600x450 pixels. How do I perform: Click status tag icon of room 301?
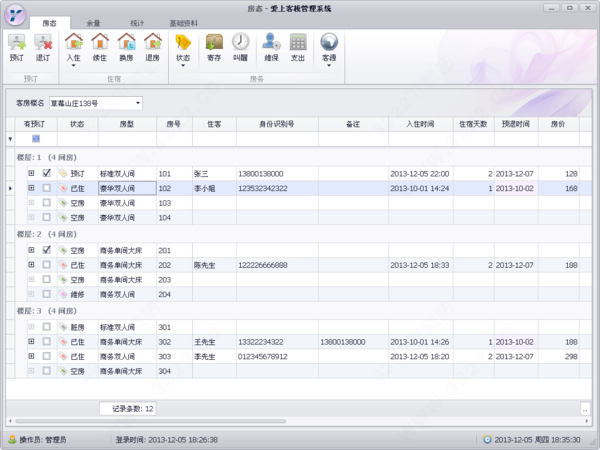63,327
